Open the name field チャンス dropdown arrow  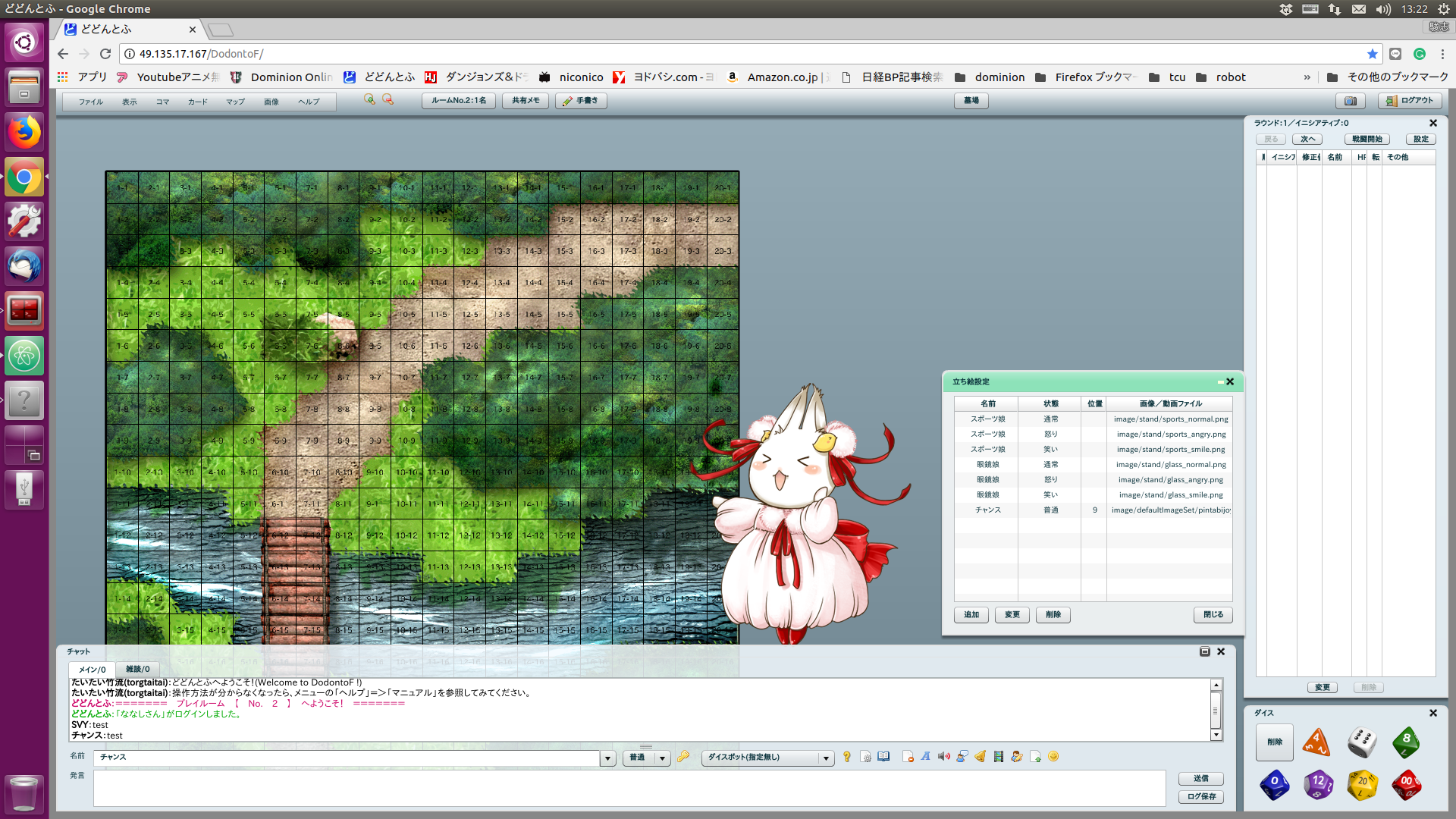pos(607,758)
